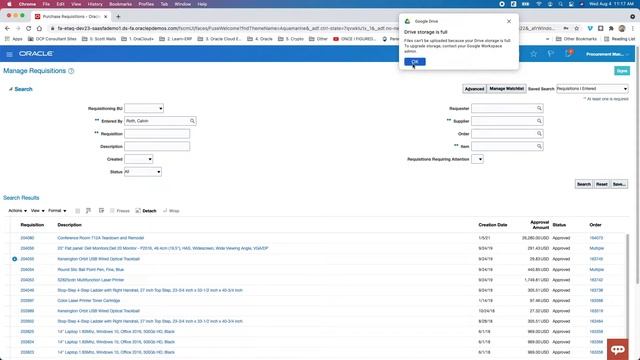The width and height of the screenshot is (640, 360).
Task: Click the Save... button
Action: point(619,184)
